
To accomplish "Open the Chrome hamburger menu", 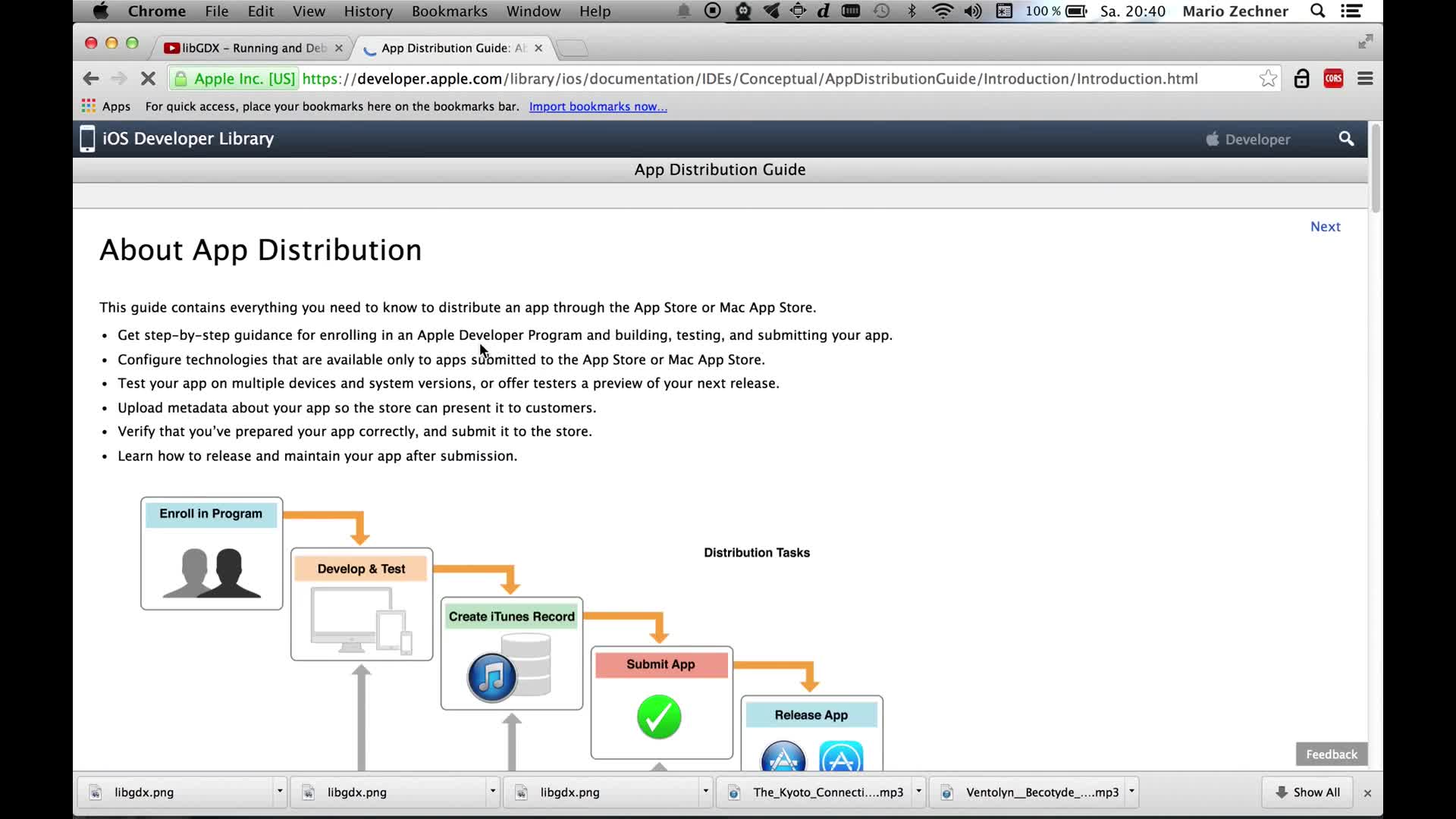I will (x=1365, y=79).
